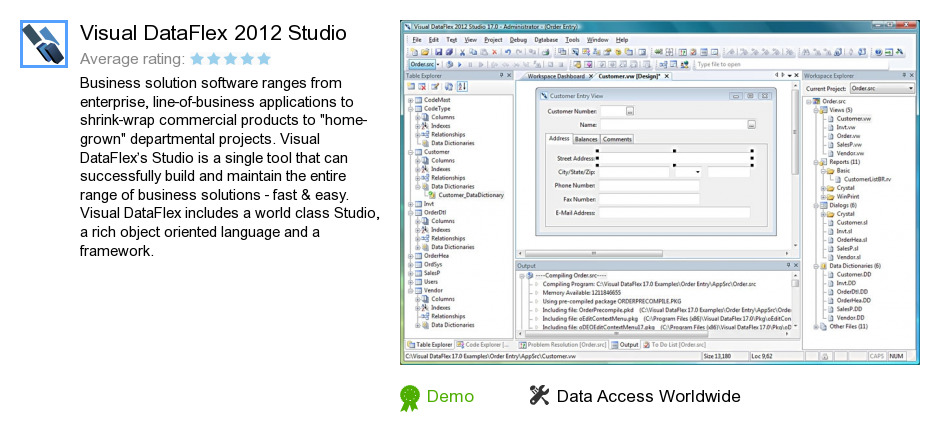The width and height of the screenshot is (940, 442).
Task: Click the Visual DataFlex product logo icon
Action: pyautogui.click(x=43, y=44)
